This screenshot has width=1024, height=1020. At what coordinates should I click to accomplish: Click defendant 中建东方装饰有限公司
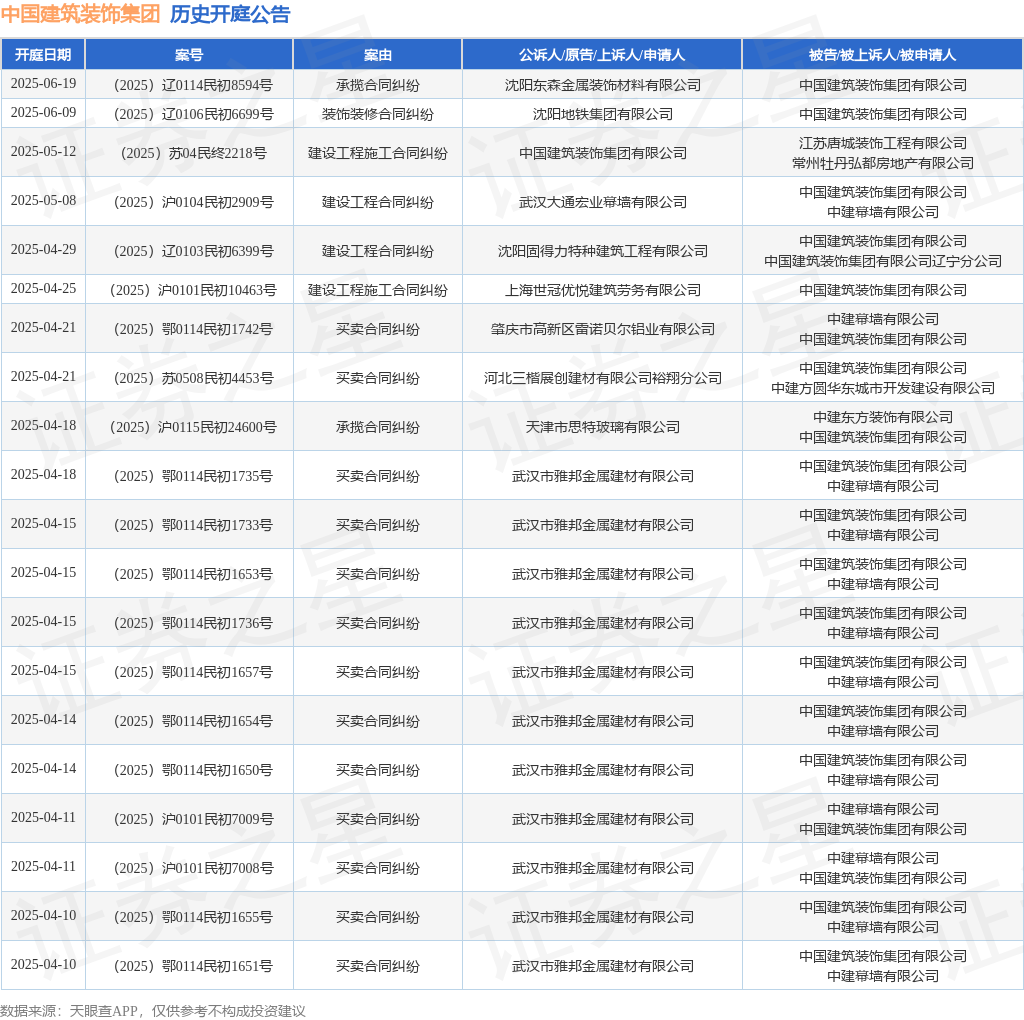[x=883, y=417]
